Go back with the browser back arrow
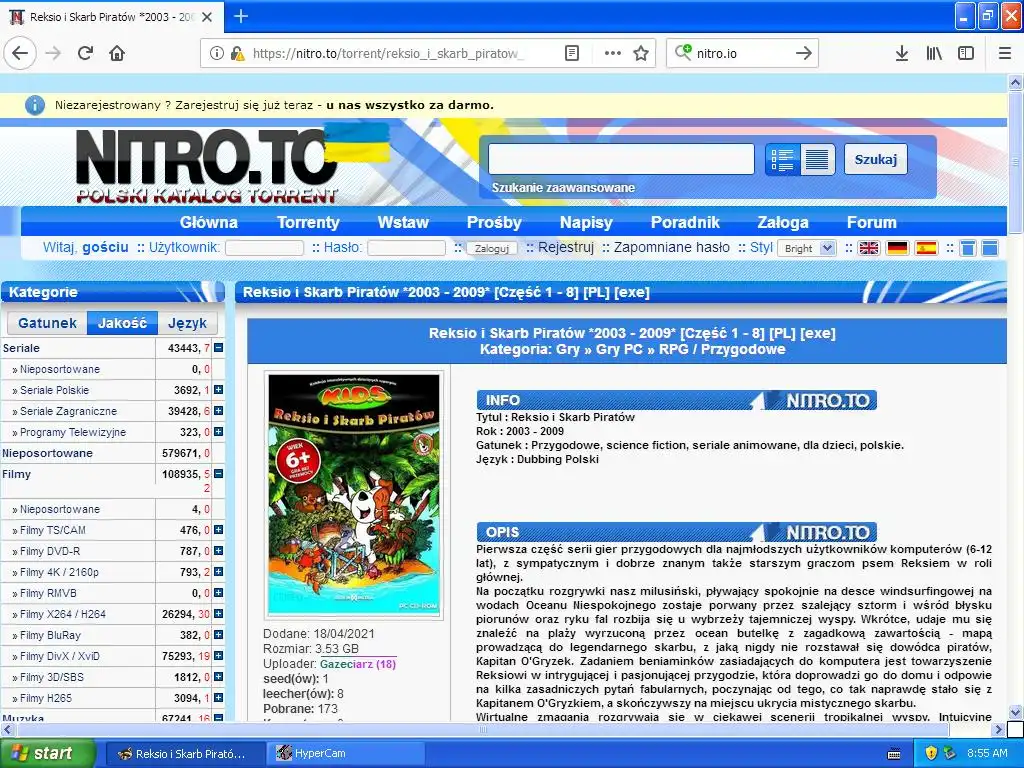Image resolution: width=1024 pixels, height=768 pixels. [x=20, y=53]
